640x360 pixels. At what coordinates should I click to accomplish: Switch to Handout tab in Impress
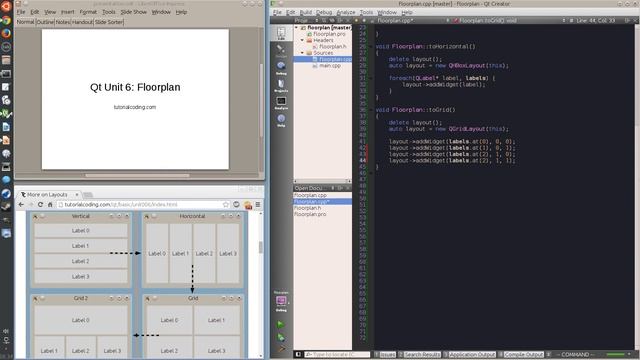(82, 22)
